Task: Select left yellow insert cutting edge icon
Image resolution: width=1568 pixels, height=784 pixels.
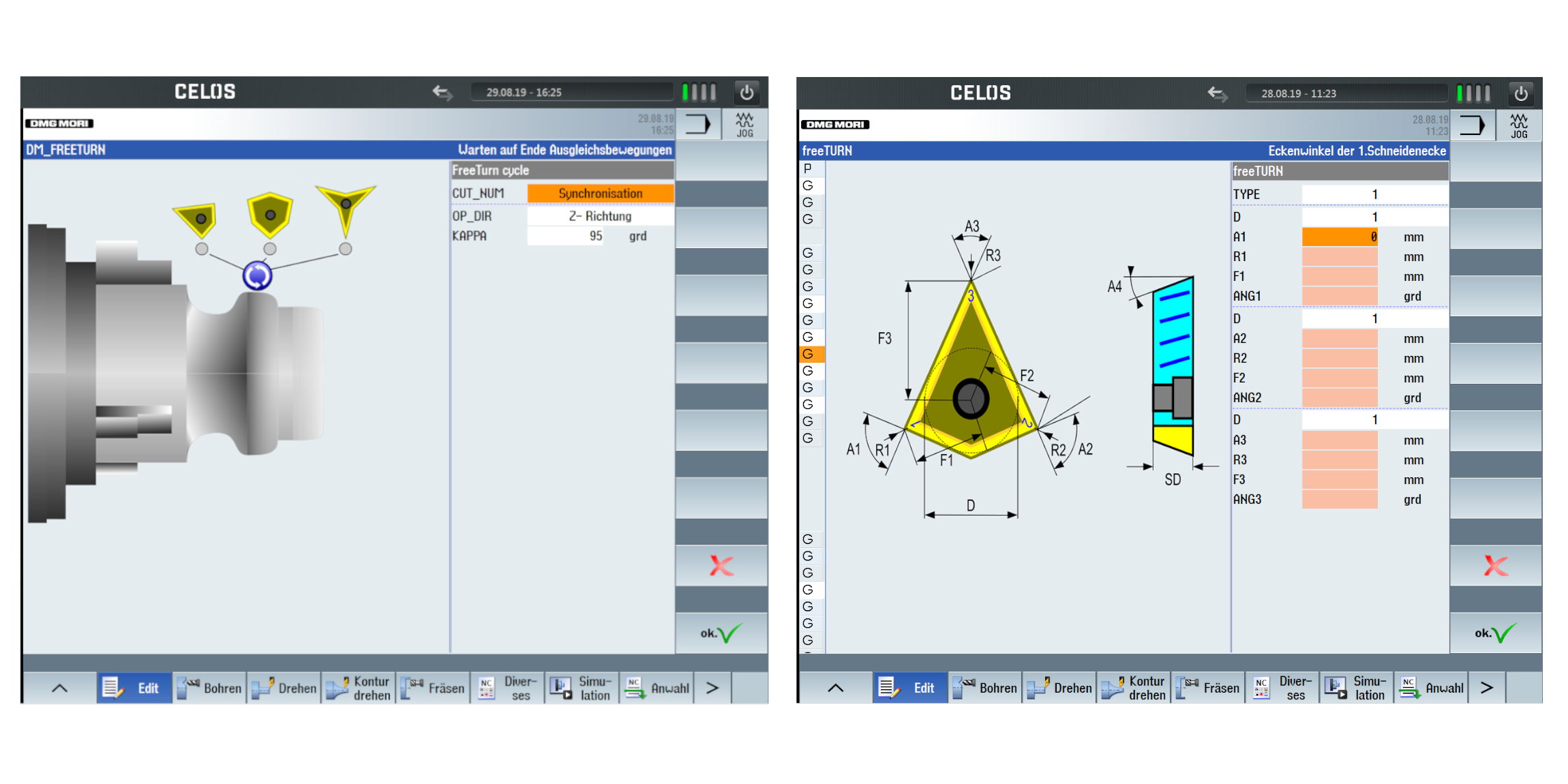Action: [196, 220]
